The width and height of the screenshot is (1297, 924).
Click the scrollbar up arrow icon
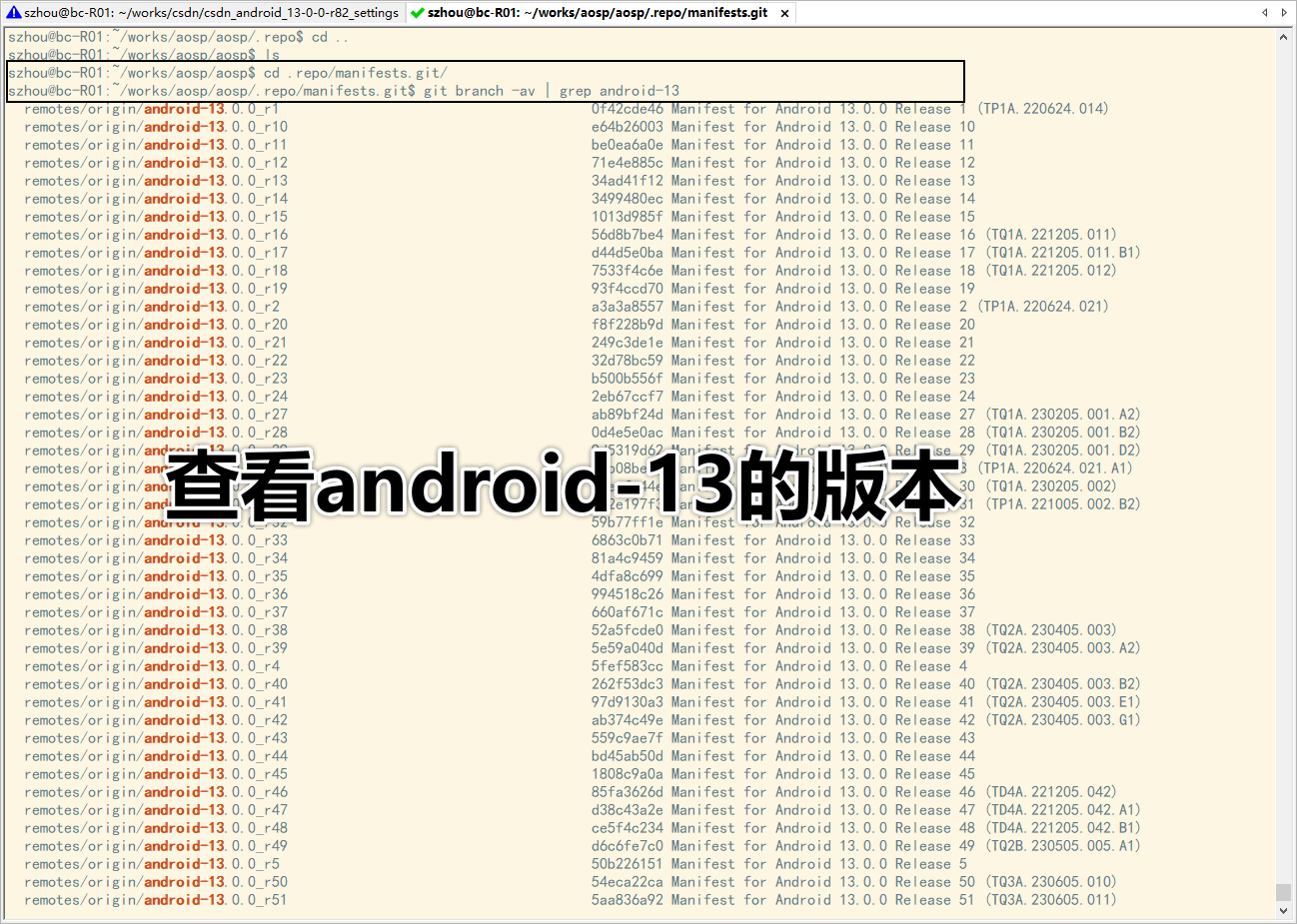[1284, 36]
